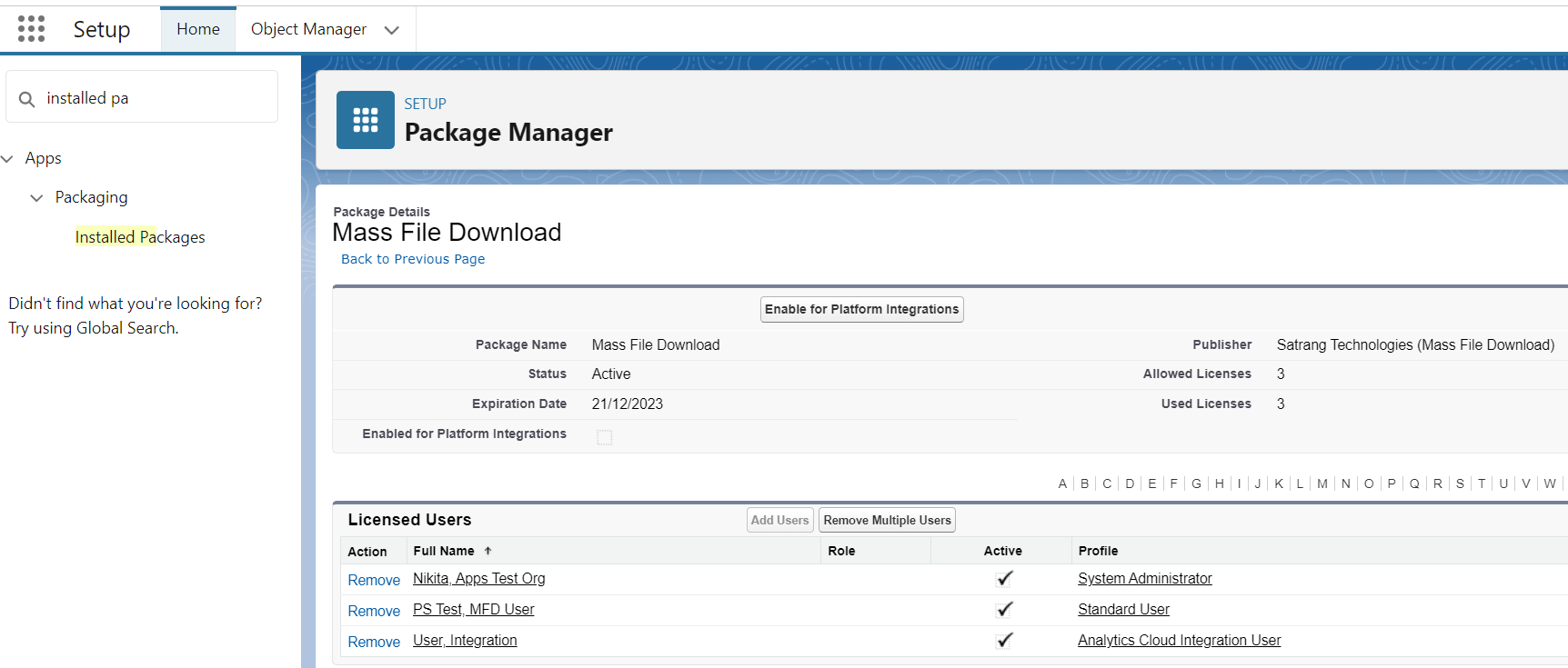
Task: Click the search magnifier icon in Quick Find
Action: pos(27,99)
